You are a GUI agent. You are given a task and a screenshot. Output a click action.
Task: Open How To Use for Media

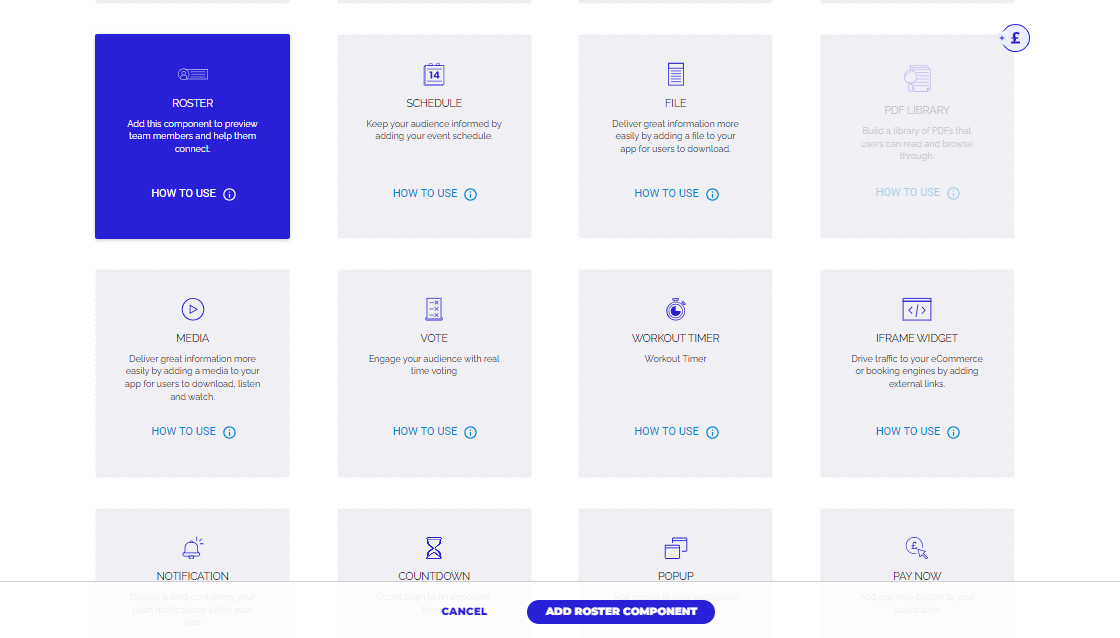(x=184, y=431)
